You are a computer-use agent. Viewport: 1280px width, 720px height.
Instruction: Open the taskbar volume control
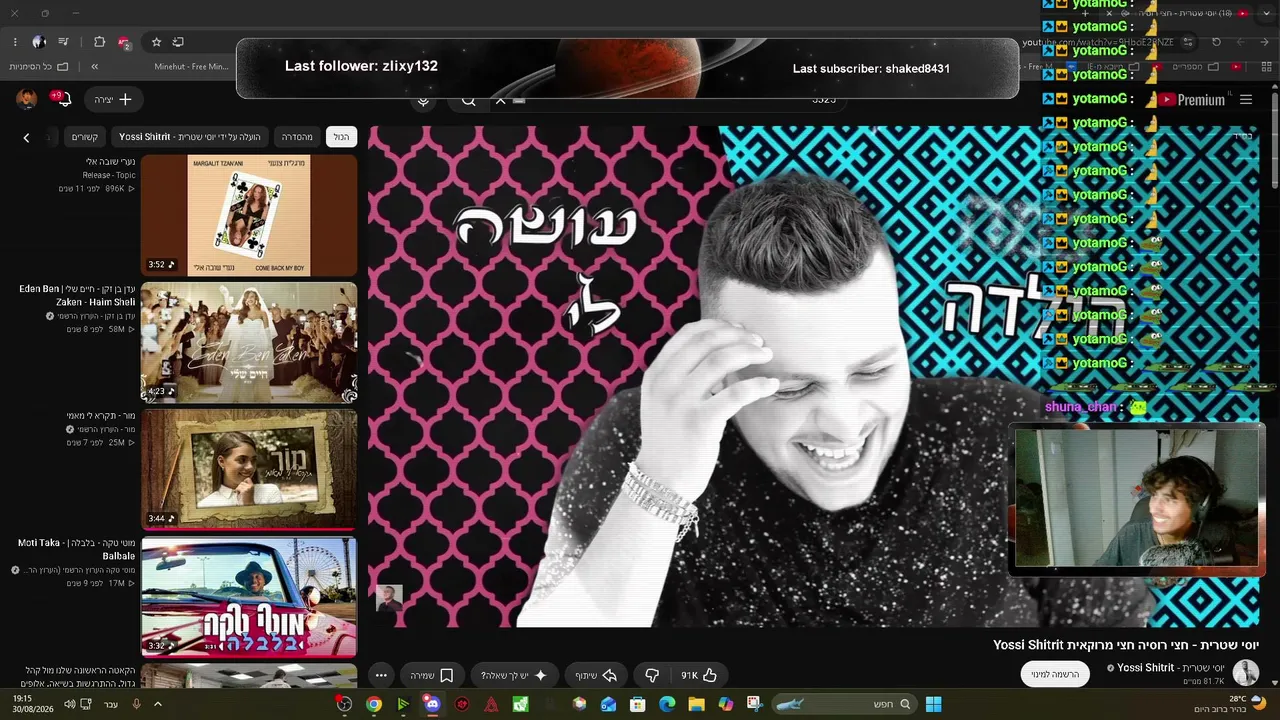pos(69,704)
